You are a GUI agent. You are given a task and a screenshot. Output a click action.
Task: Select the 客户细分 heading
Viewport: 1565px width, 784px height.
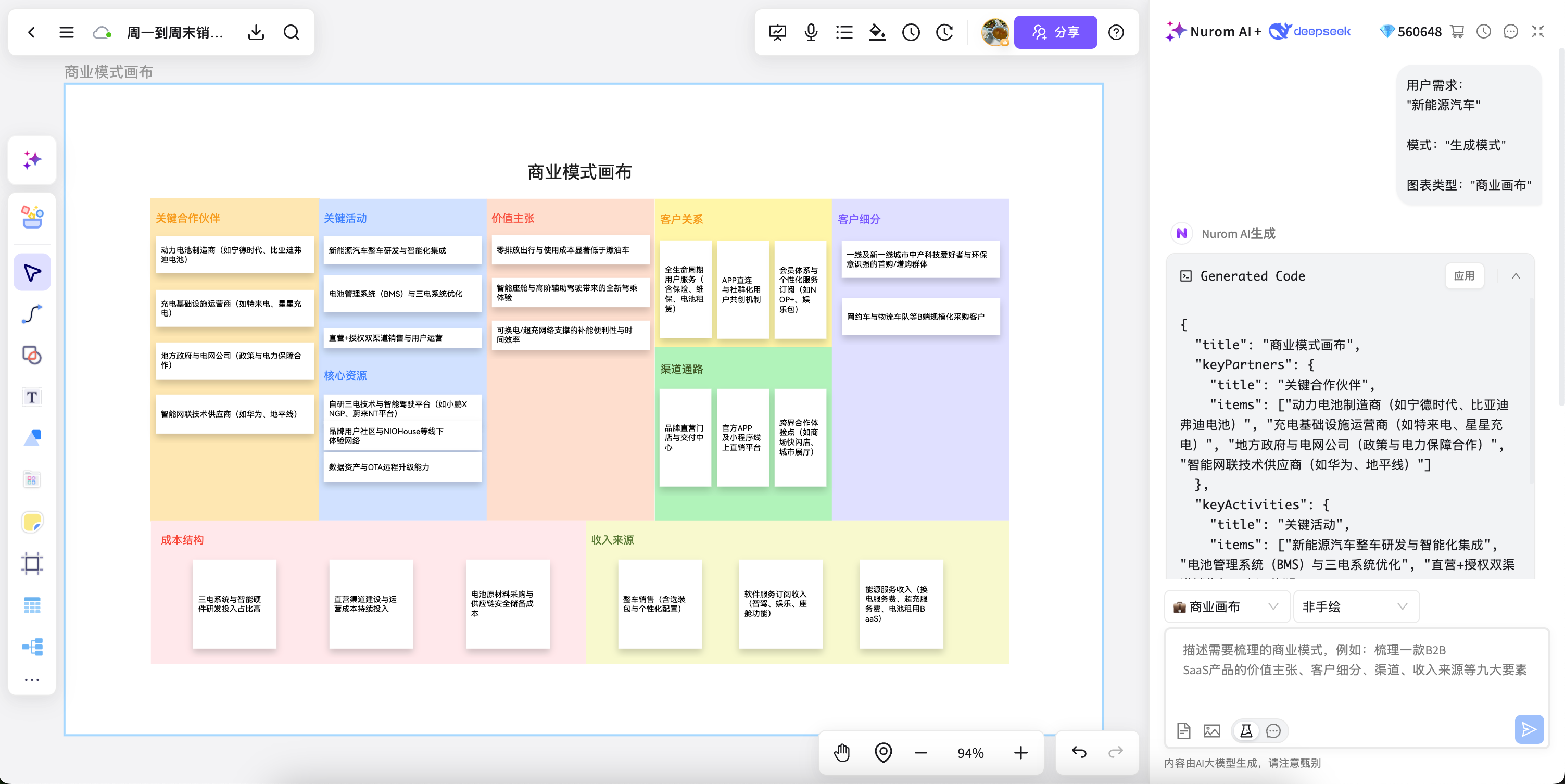tap(859, 219)
